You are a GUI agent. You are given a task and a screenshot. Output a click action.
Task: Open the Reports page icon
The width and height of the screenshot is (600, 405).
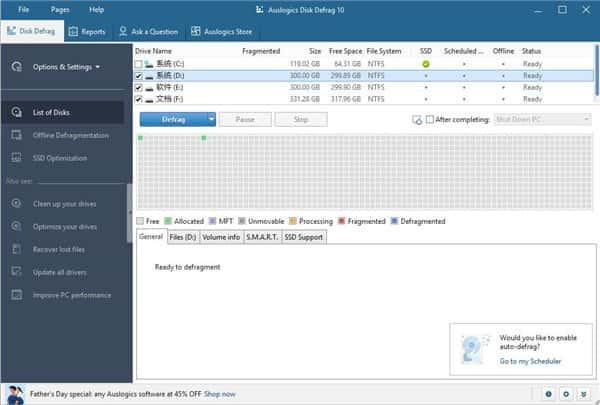click(75, 32)
